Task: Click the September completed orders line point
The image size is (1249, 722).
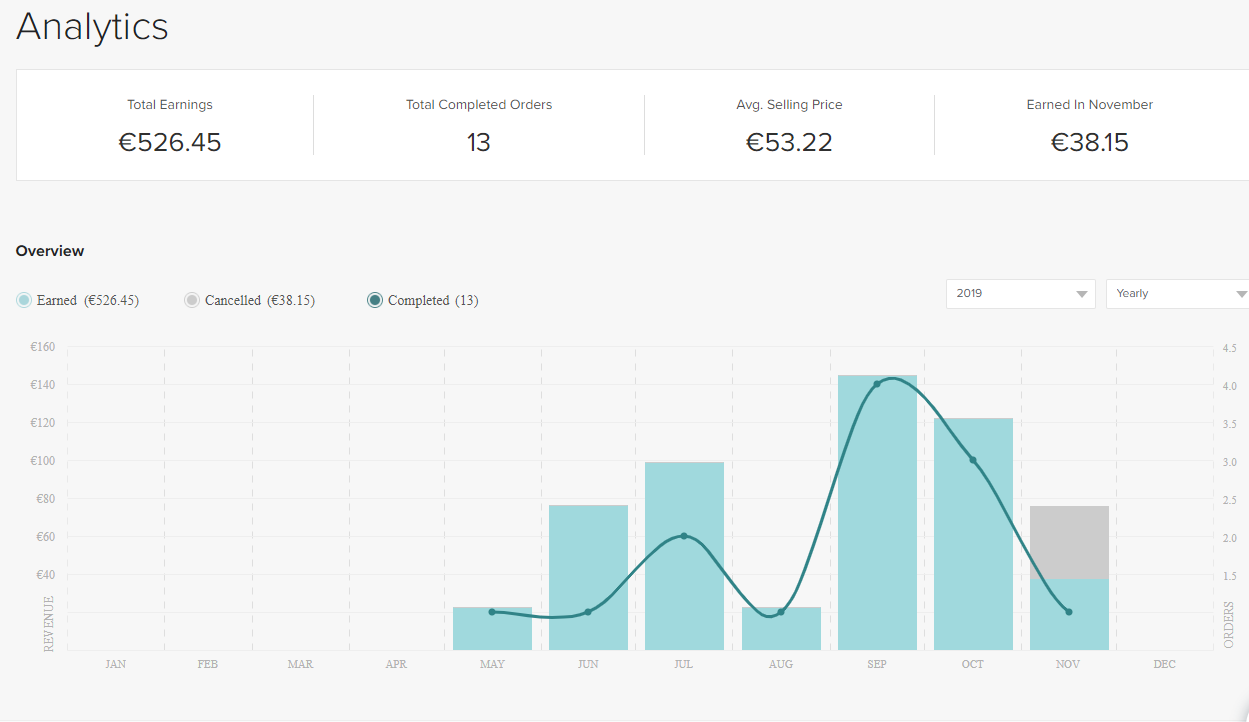Action: (877, 384)
